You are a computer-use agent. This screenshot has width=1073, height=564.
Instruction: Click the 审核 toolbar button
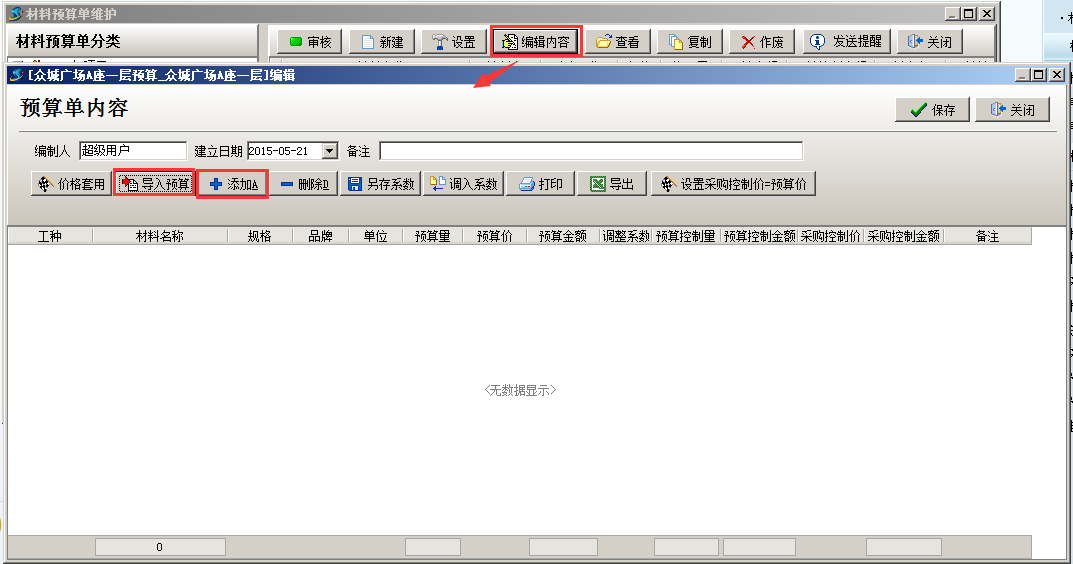310,42
